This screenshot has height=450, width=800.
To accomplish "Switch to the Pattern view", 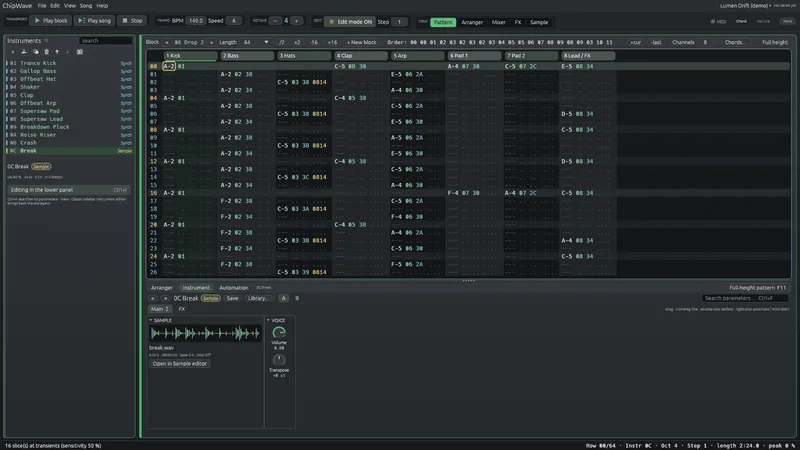I will tap(443, 22).
